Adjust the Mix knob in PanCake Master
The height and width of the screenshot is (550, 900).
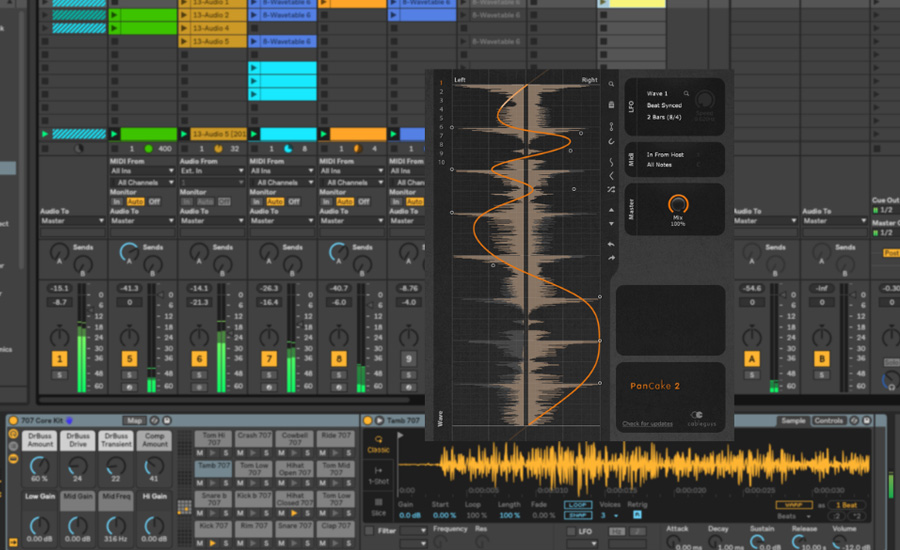(678, 204)
